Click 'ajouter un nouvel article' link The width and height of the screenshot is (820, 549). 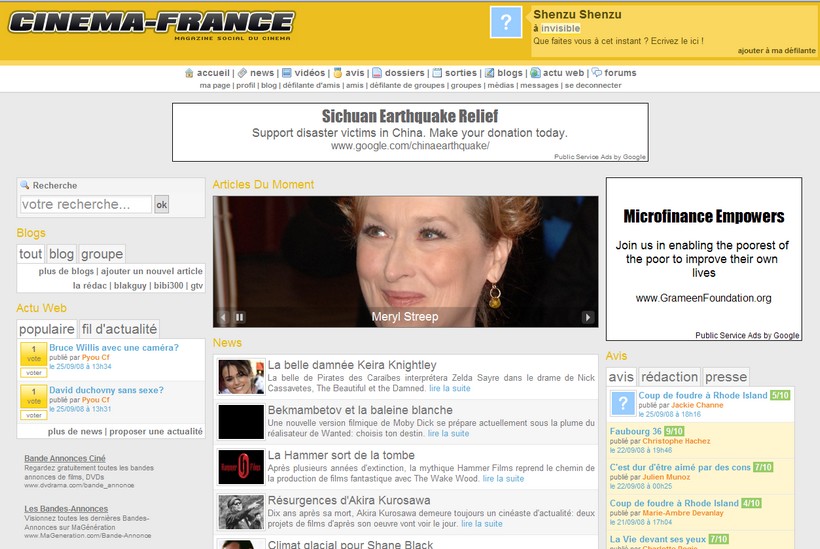tap(152, 271)
